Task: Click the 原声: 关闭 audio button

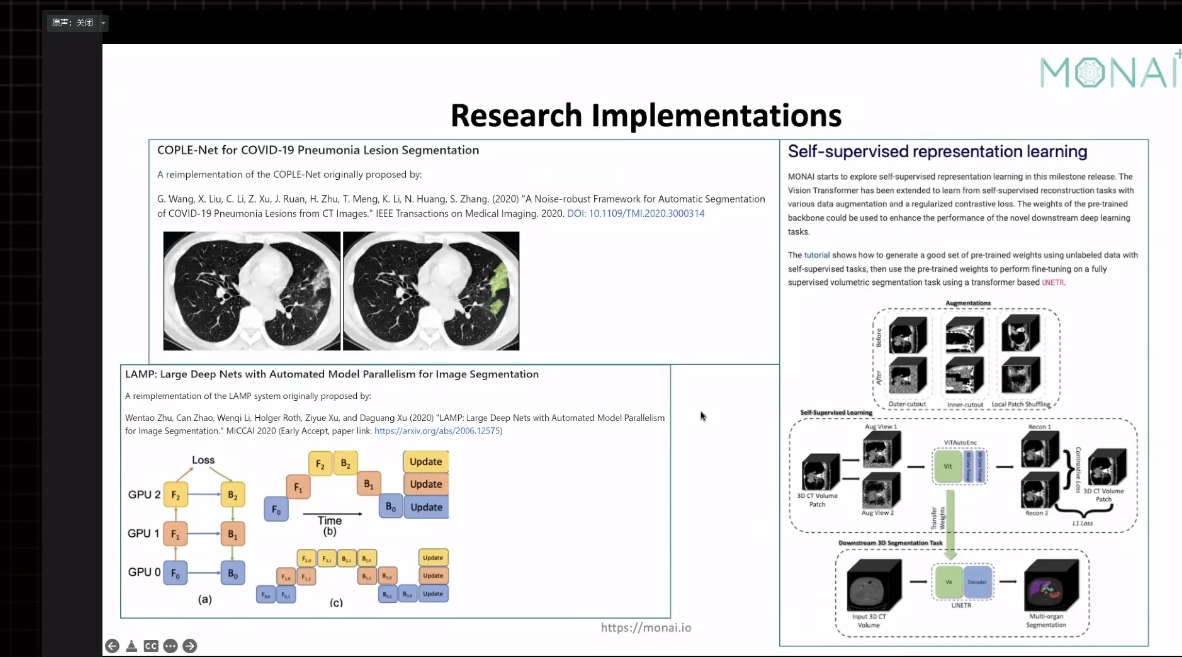Action: click(72, 23)
